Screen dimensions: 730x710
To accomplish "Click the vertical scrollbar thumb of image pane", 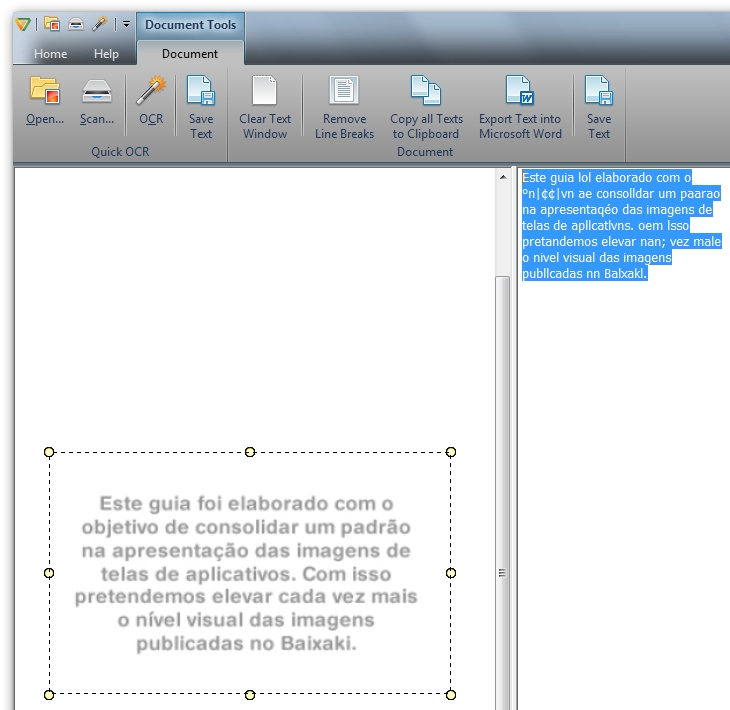I will click(x=503, y=493).
